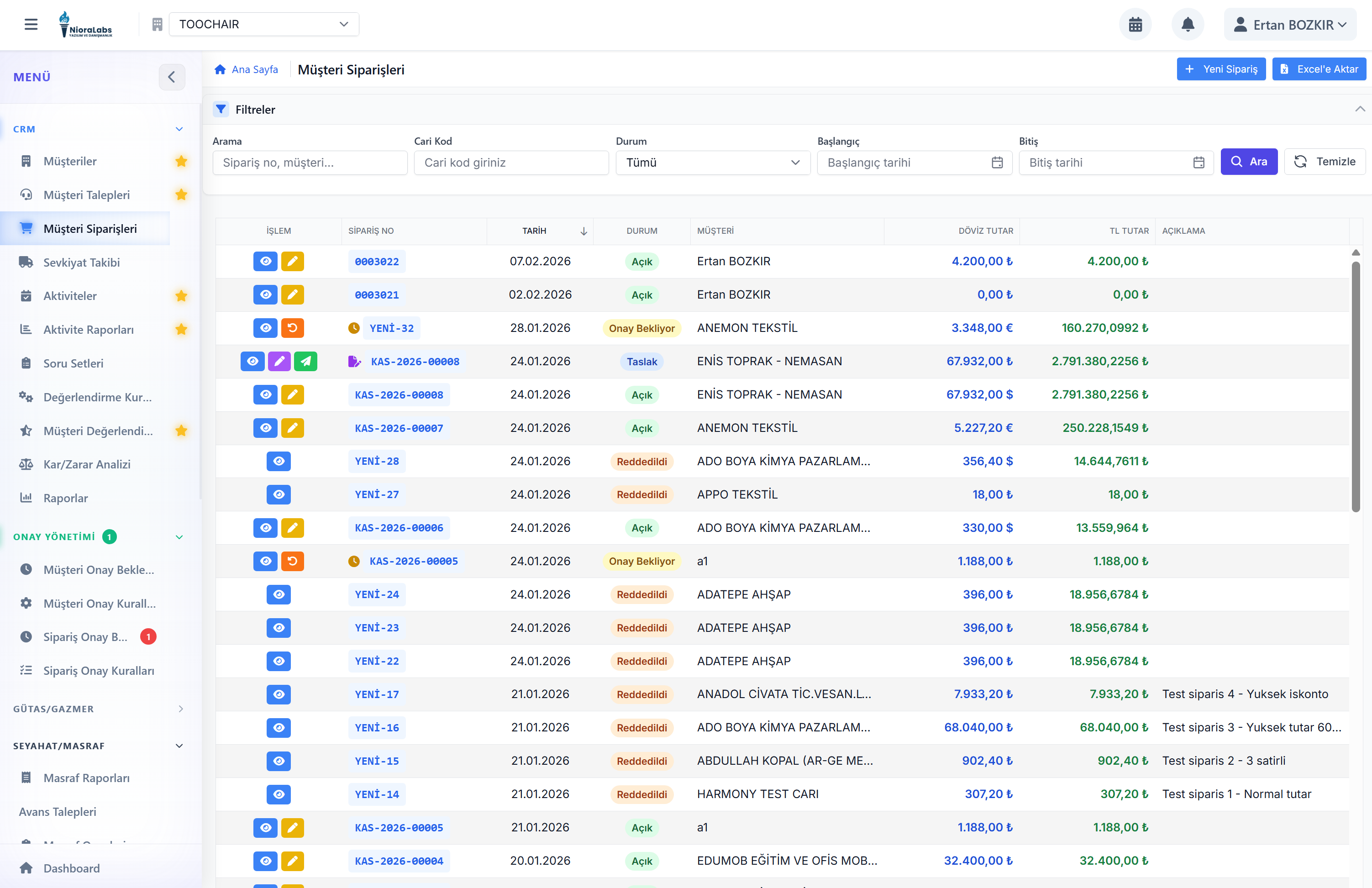Image resolution: width=1372 pixels, height=888 pixels.
Task: Click the Temizle filter button
Action: [x=1324, y=162]
